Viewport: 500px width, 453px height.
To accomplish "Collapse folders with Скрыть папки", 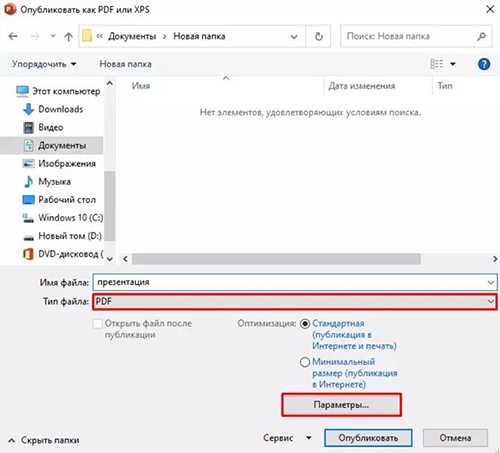I will (44, 440).
